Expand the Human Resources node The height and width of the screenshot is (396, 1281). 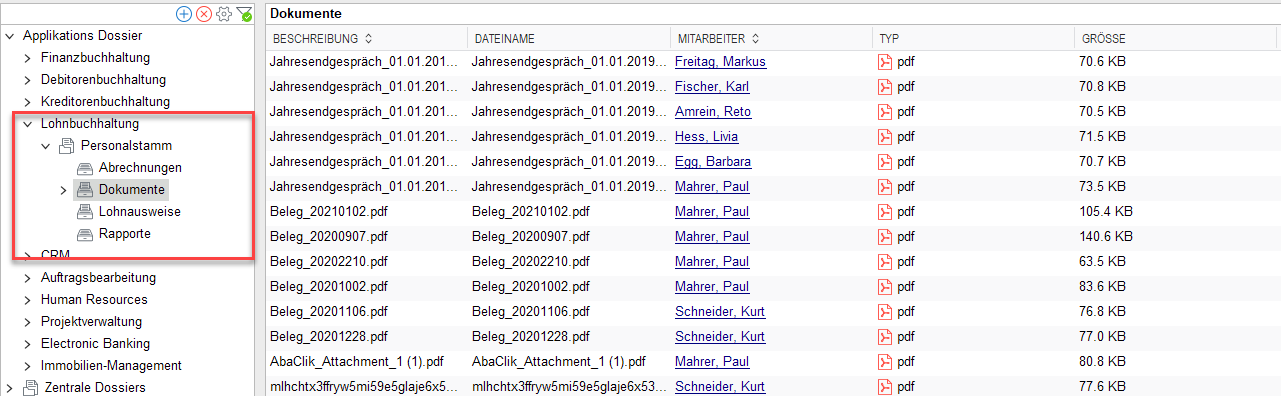coord(27,300)
